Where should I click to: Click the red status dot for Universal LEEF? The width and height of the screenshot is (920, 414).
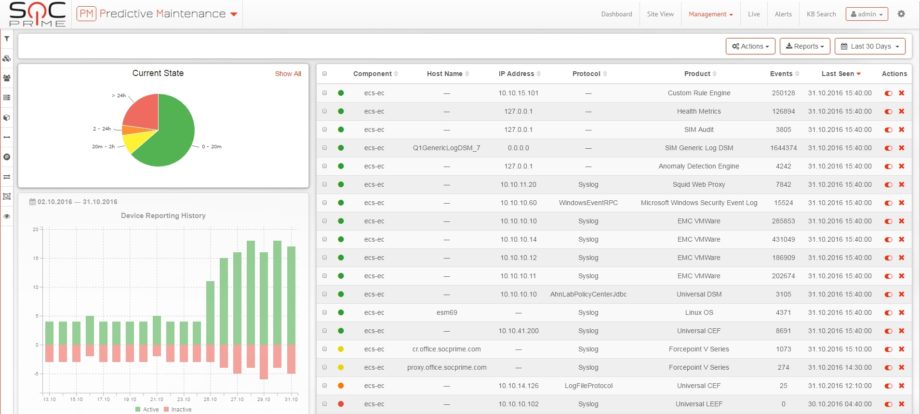341,404
